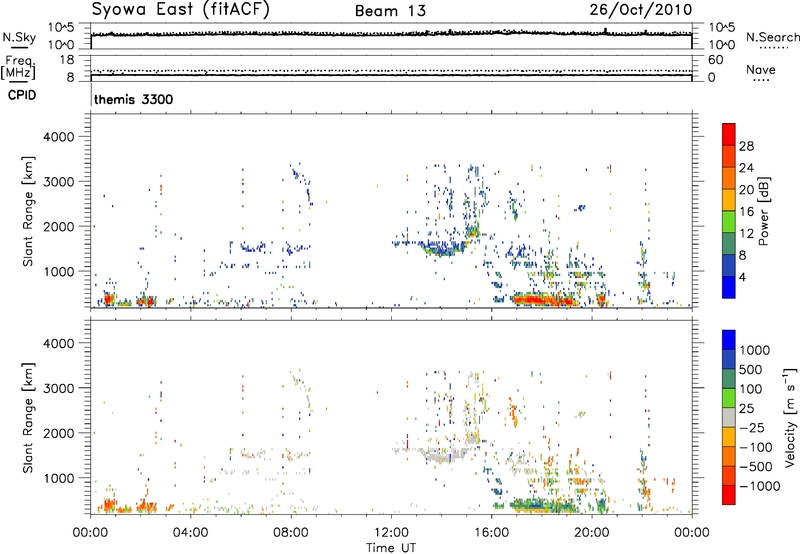The width and height of the screenshot is (800, 554).
Task: Click the red top of the power colorbar
Action: click(x=729, y=134)
